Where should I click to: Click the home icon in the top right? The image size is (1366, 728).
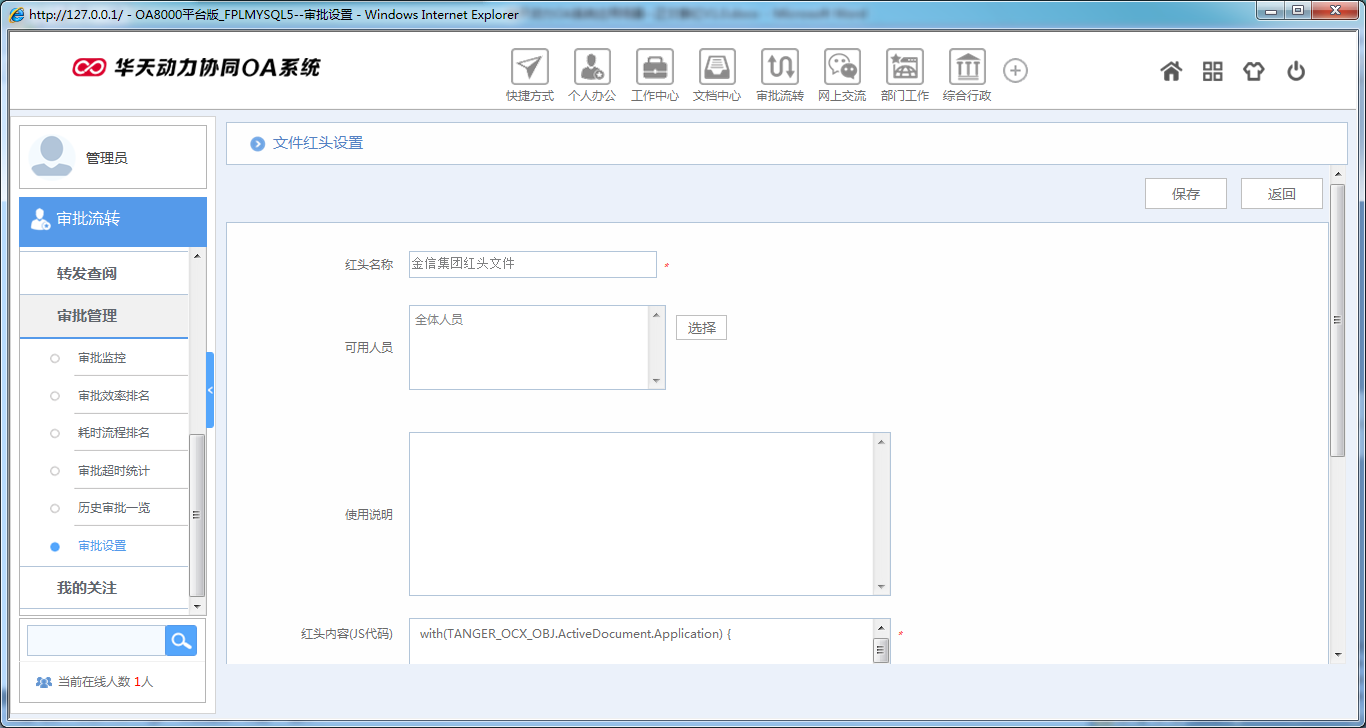click(x=1171, y=71)
